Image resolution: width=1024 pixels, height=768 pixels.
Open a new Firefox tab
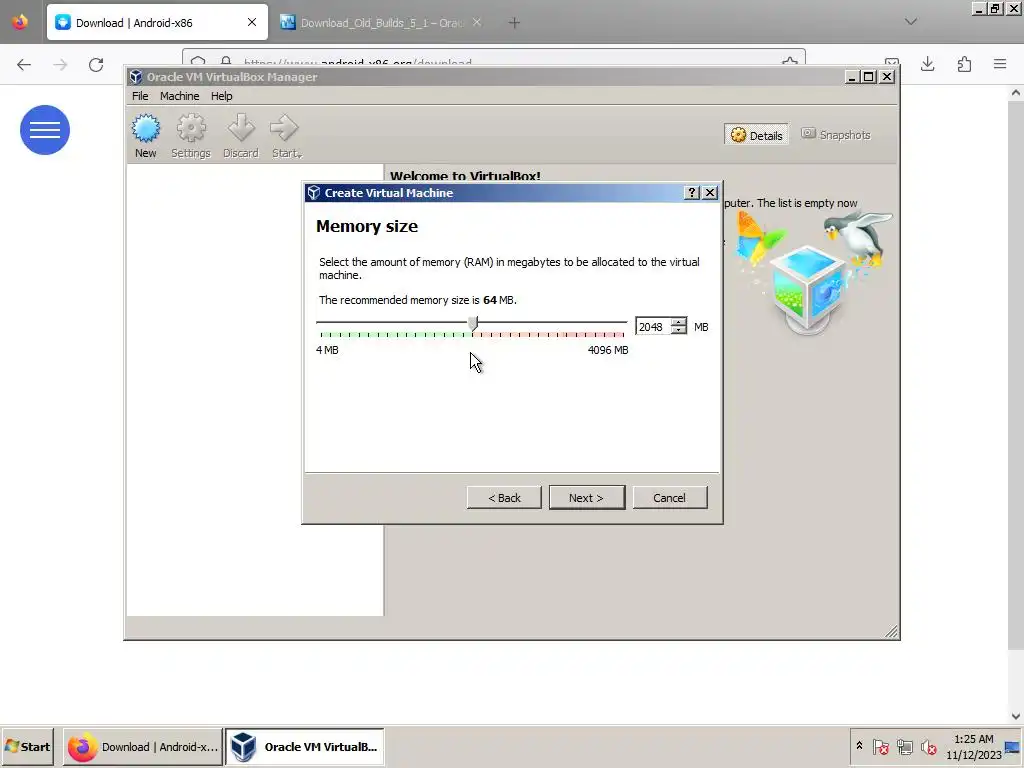(514, 23)
